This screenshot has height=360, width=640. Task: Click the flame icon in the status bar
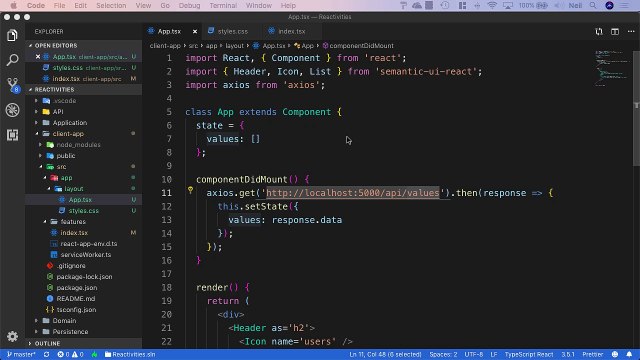coord(94,354)
